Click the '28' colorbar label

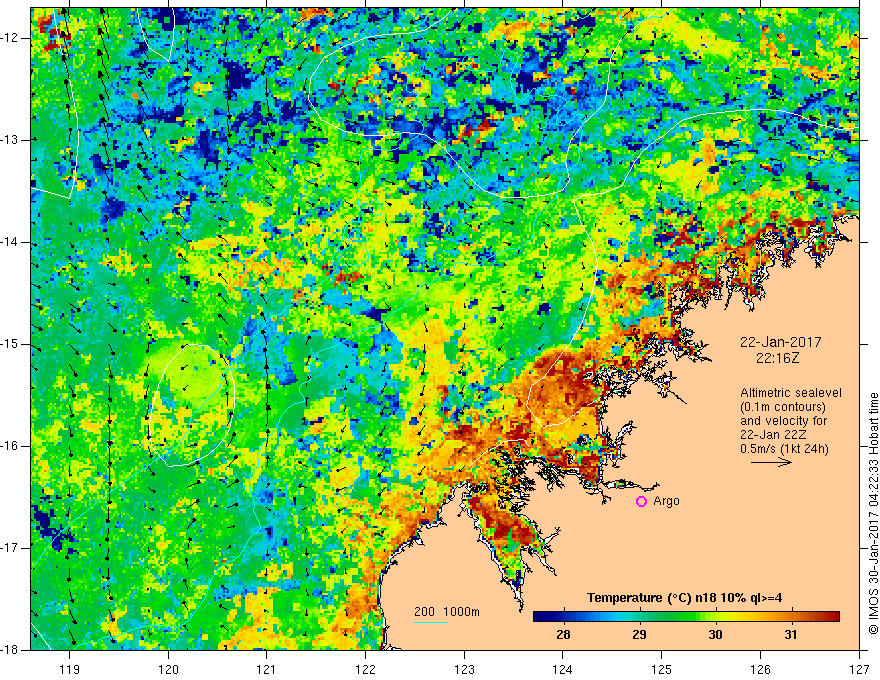click(563, 635)
